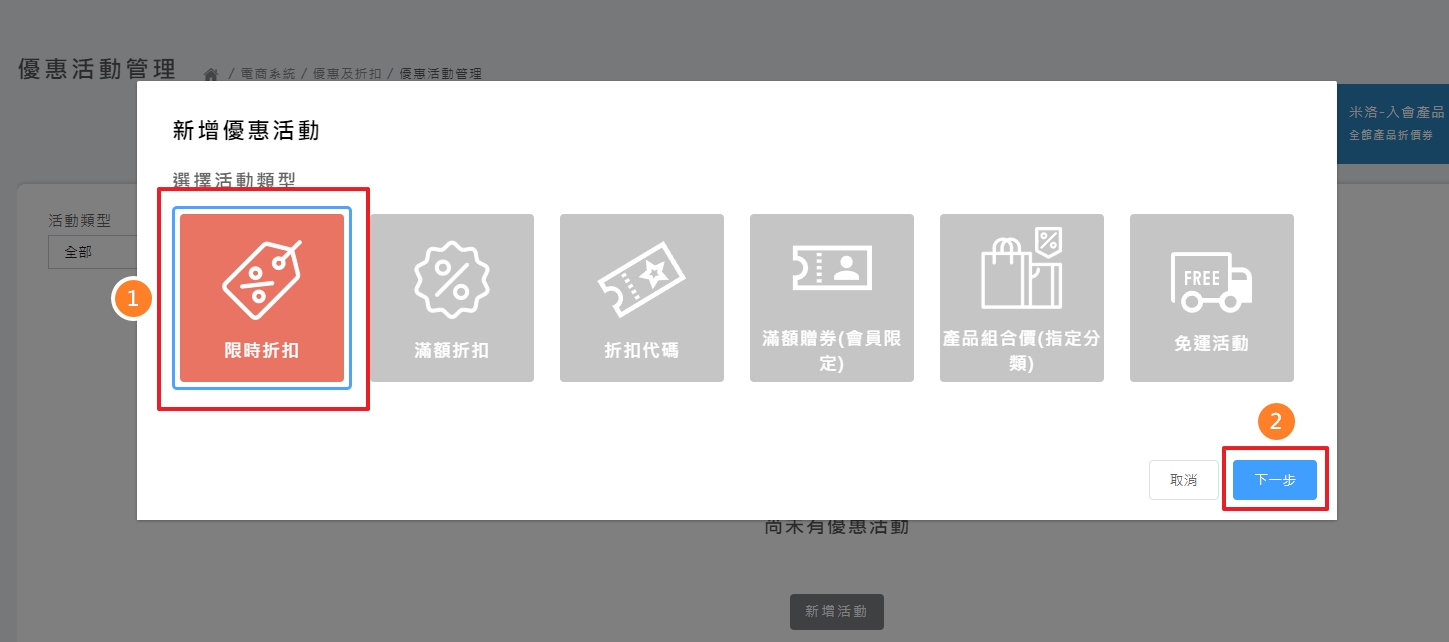
Task: Click the 新增活動 button
Action: 836,611
